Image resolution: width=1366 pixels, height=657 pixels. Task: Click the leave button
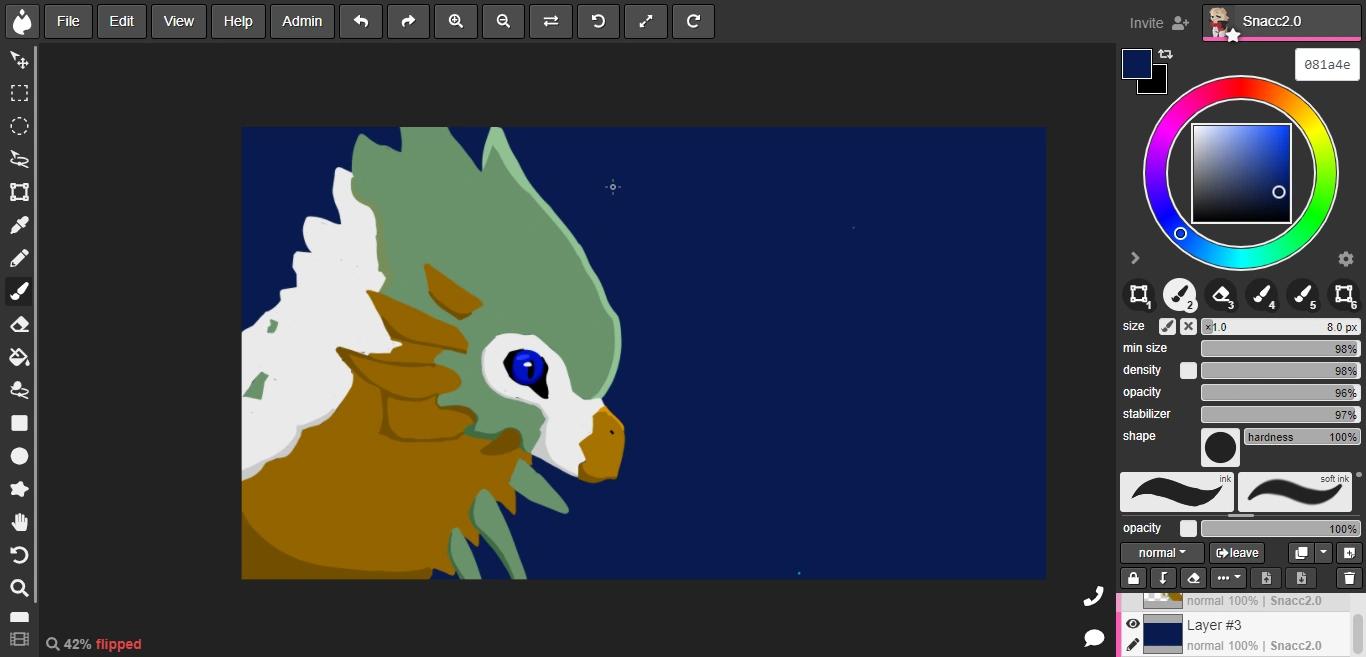(1237, 553)
